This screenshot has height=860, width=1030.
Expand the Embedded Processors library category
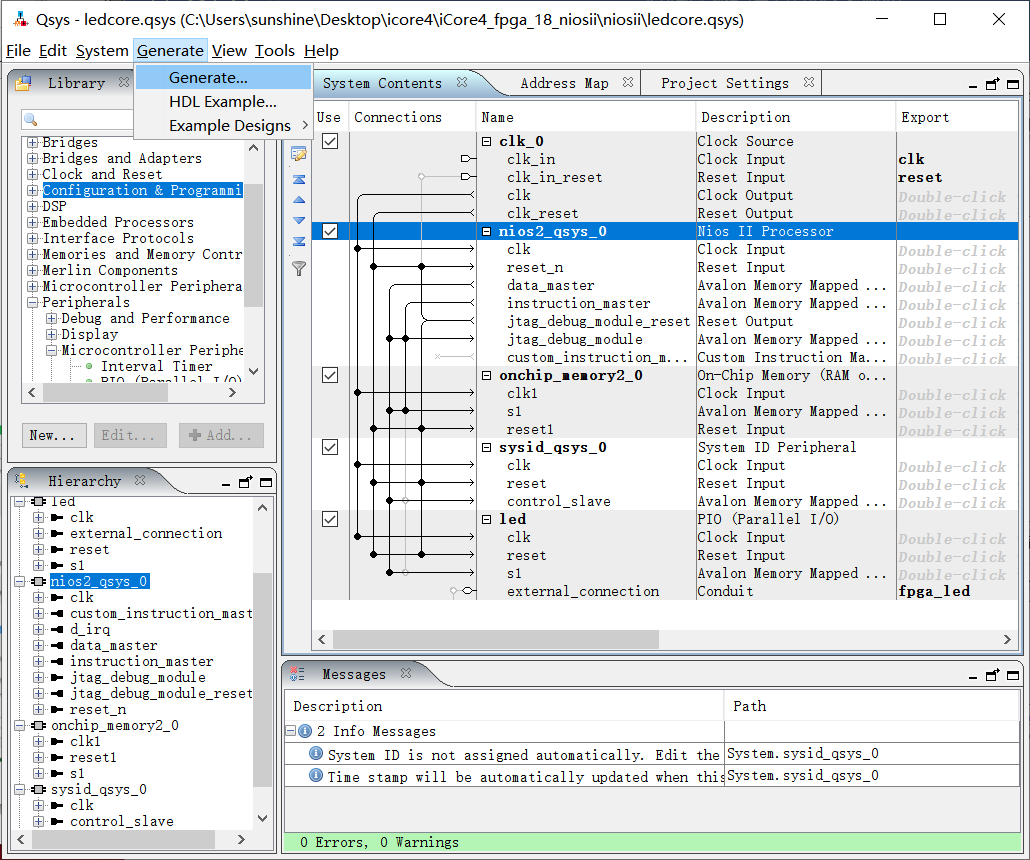click(x=33, y=222)
